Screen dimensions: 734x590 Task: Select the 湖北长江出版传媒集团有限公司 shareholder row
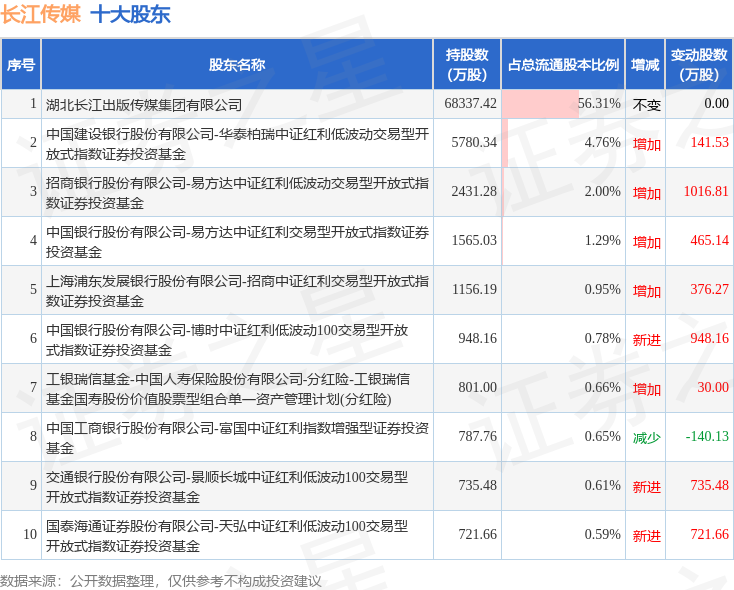click(367, 104)
